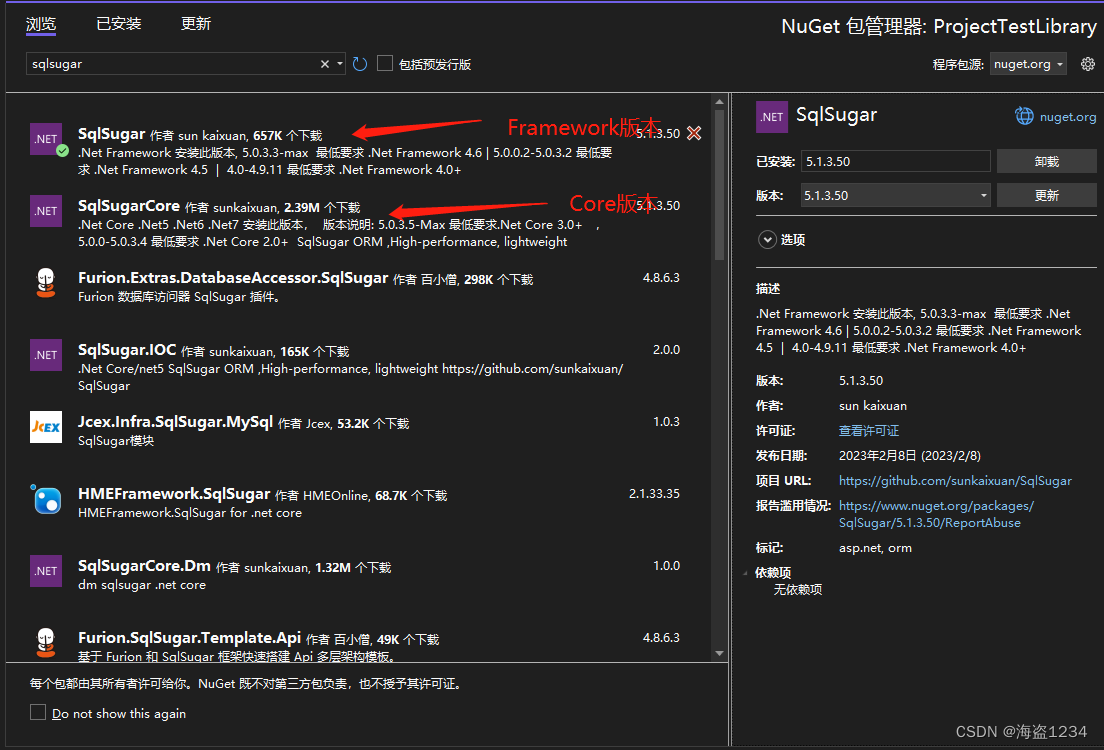The height and width of the screenshot is (750, 1104).
Task: Open the 版本 5.1.3.50 version dropdown
Action: click(x=896, y=195)
